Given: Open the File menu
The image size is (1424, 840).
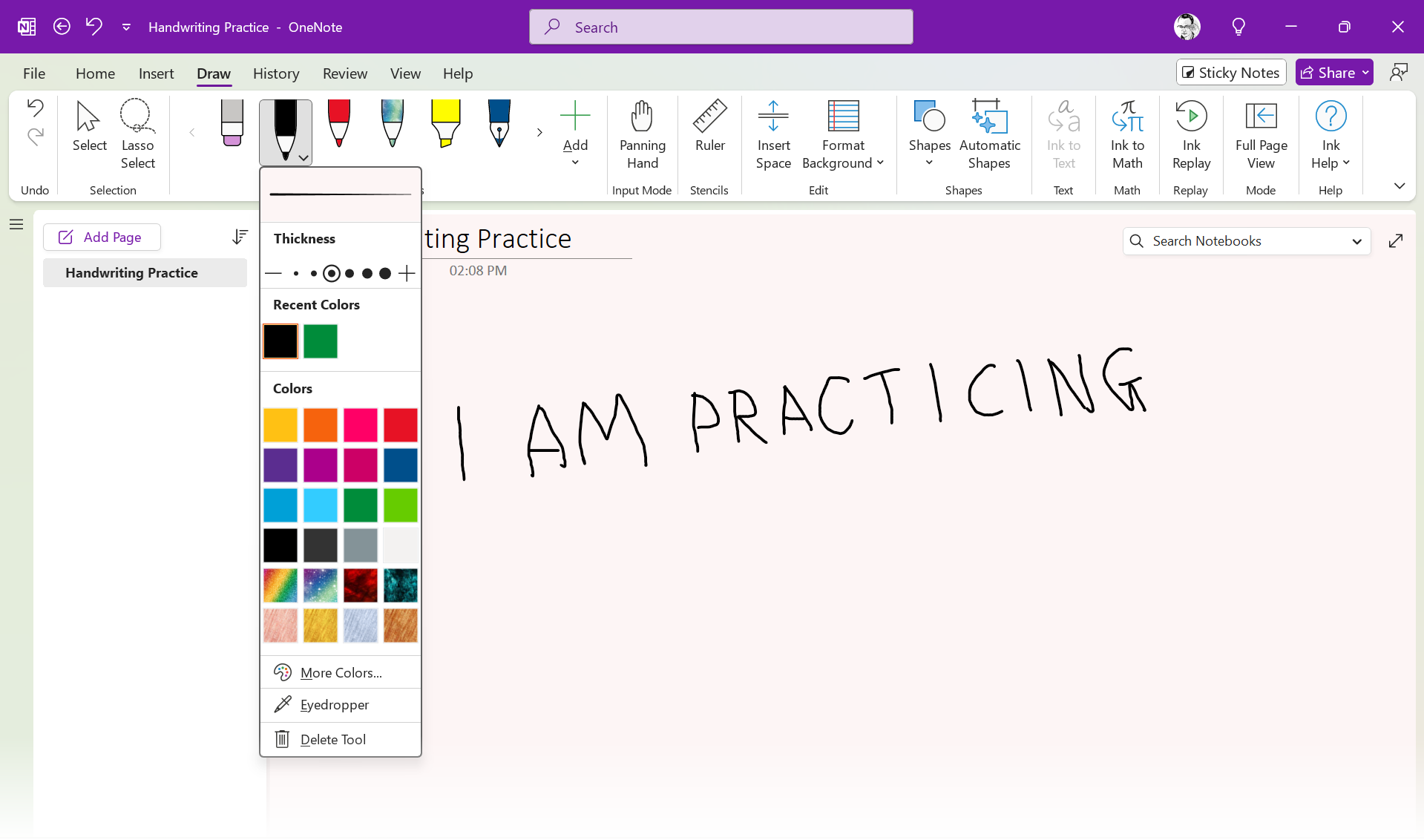Looking at the screenshot, I should (x=34, y=73).
